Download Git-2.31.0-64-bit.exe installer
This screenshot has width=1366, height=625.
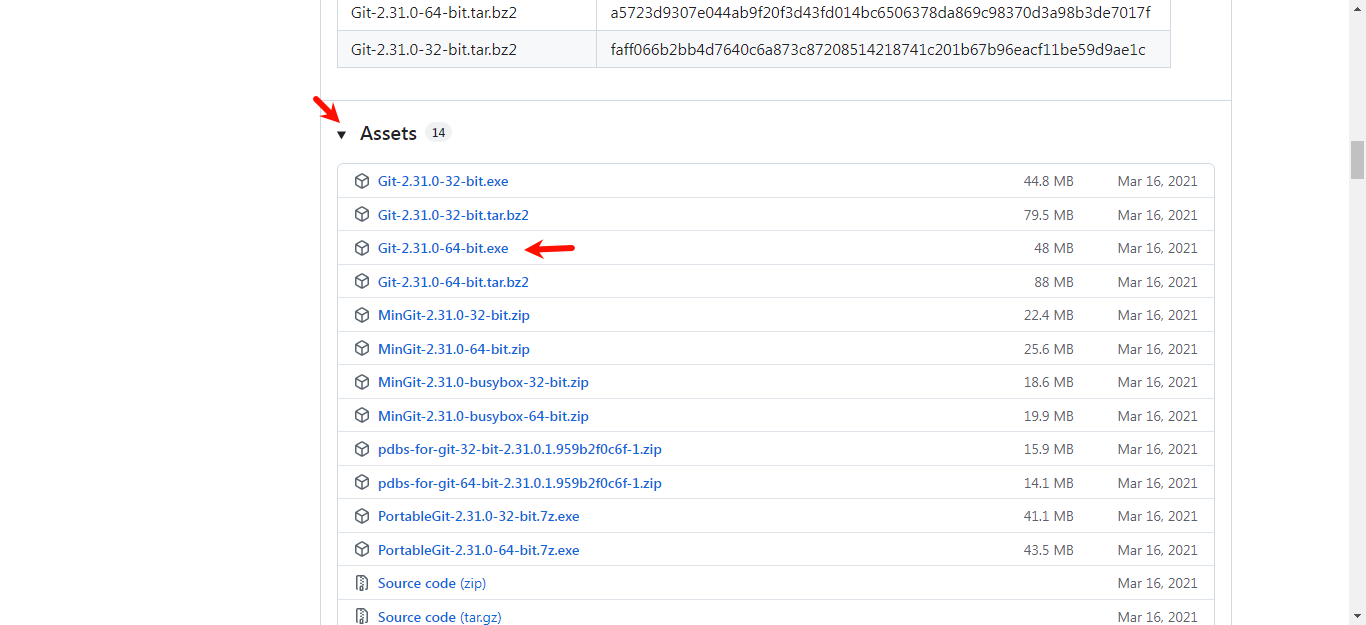click(x=443, y=248)
